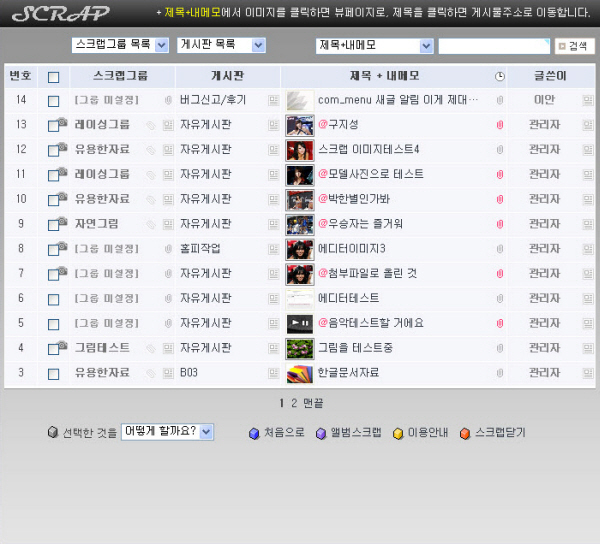Check the box for row 9 자연그림
This screenshot has width=600, height=544.
[54, 225]
